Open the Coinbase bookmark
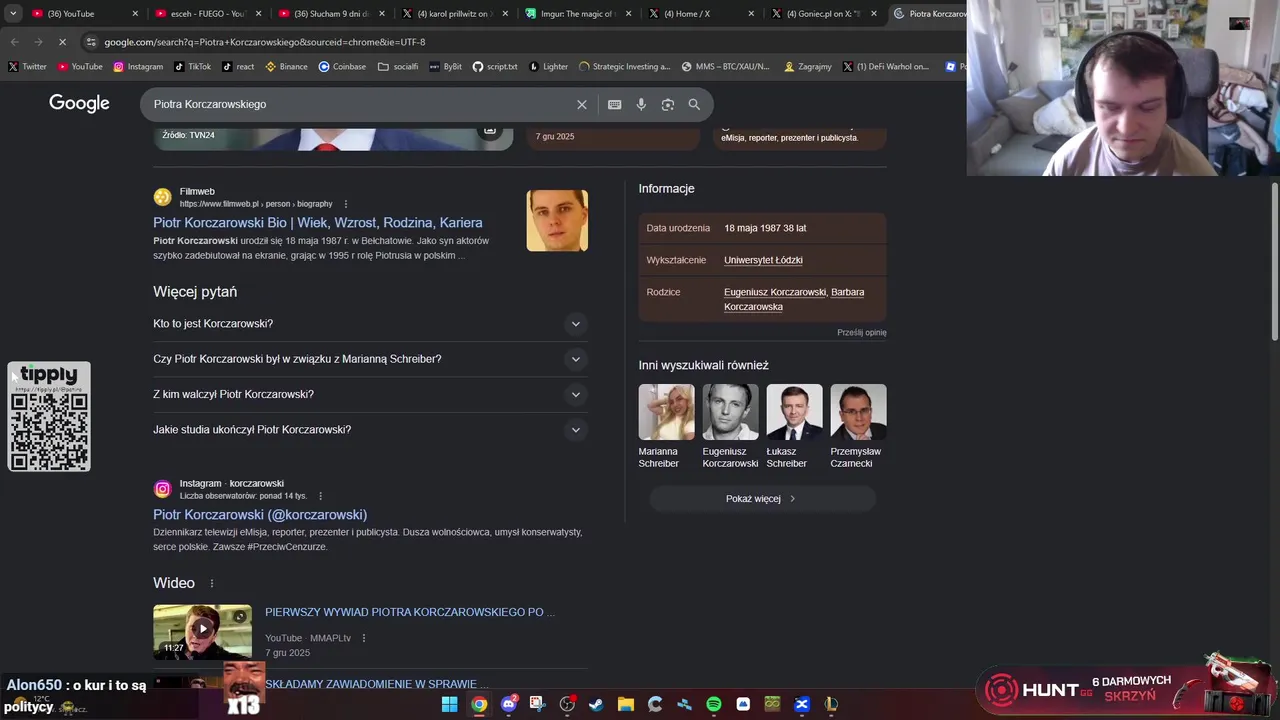 (x=342, y=67)
